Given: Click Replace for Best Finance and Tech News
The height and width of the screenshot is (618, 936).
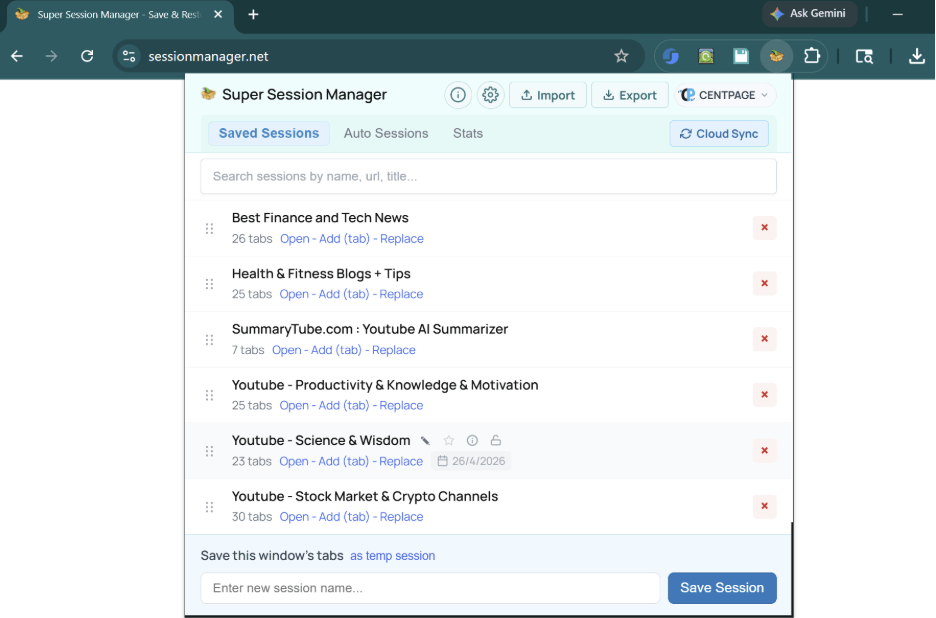Looking at the screenshot, I should coord(402,239).
